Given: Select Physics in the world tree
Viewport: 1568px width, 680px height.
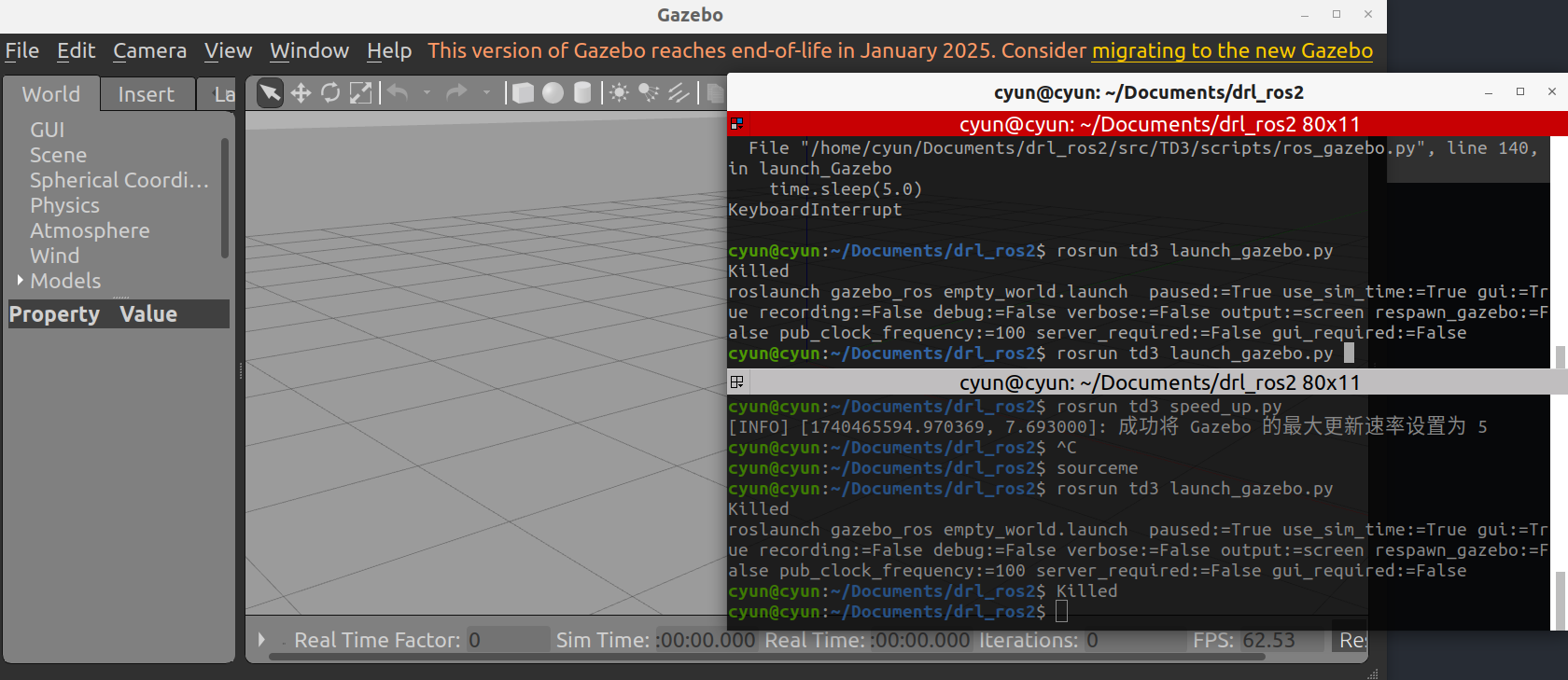Looking at the screenshot, I should (x=64, y=205).
